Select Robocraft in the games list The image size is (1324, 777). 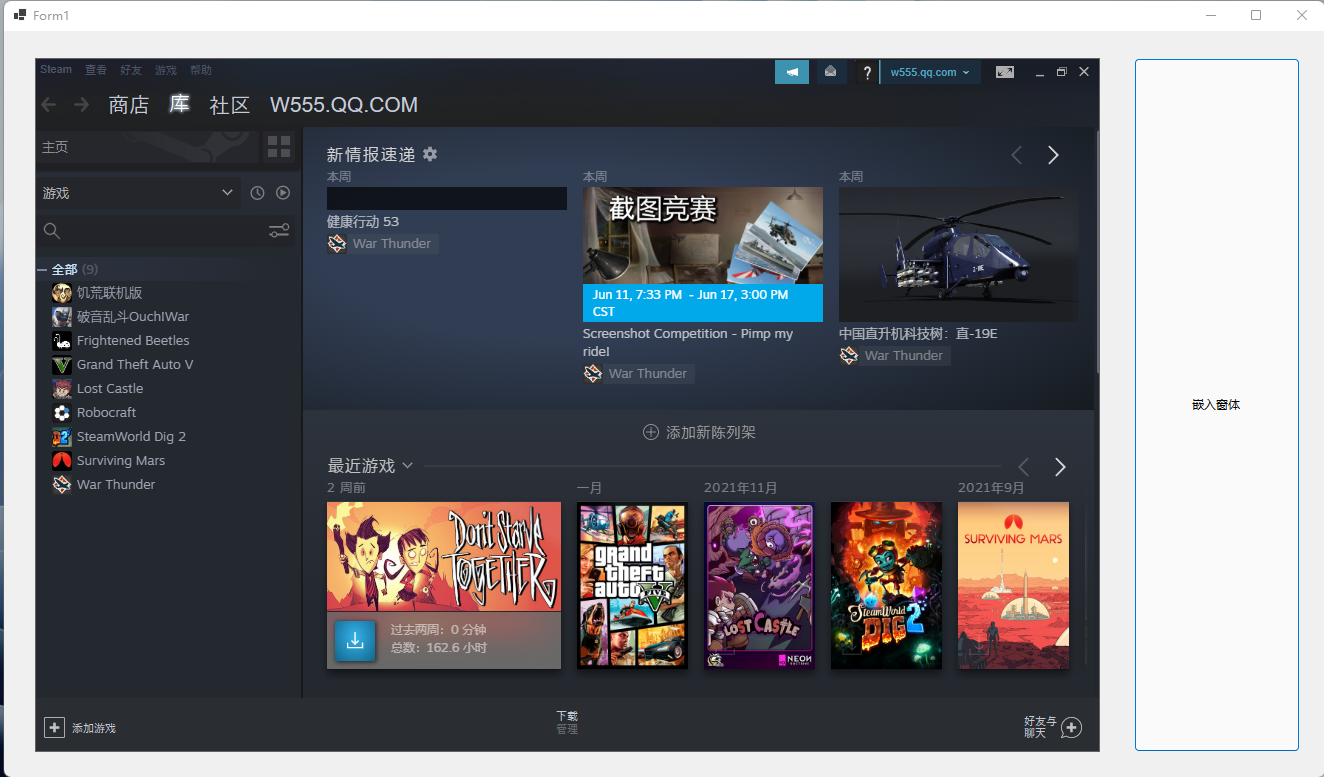click(106, 412)
